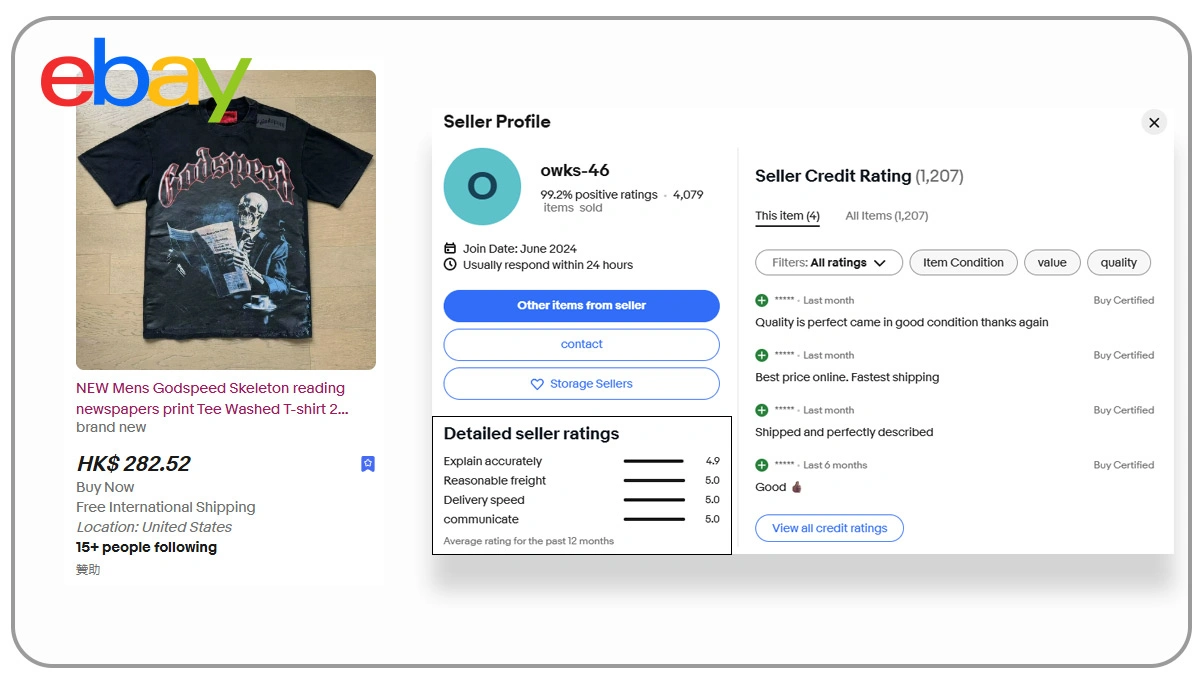
Task: Toggle the Item Condition filter chip
Action: (963, 263)
